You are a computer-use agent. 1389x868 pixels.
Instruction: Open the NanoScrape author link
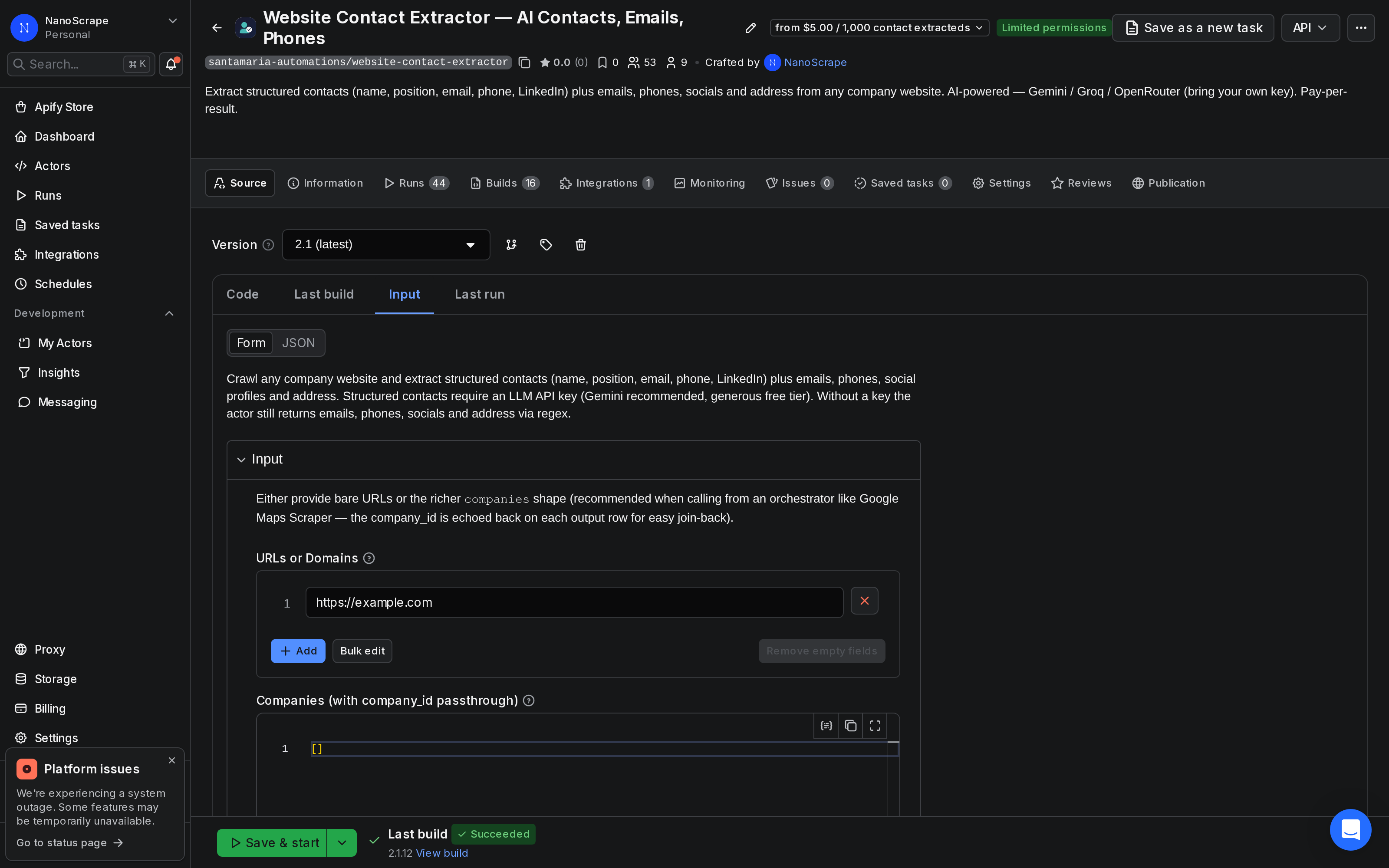(815, 62)
